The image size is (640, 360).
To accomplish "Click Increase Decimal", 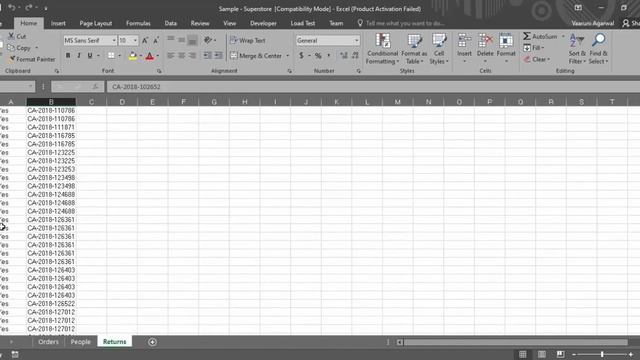I will (x=344, y=56).
